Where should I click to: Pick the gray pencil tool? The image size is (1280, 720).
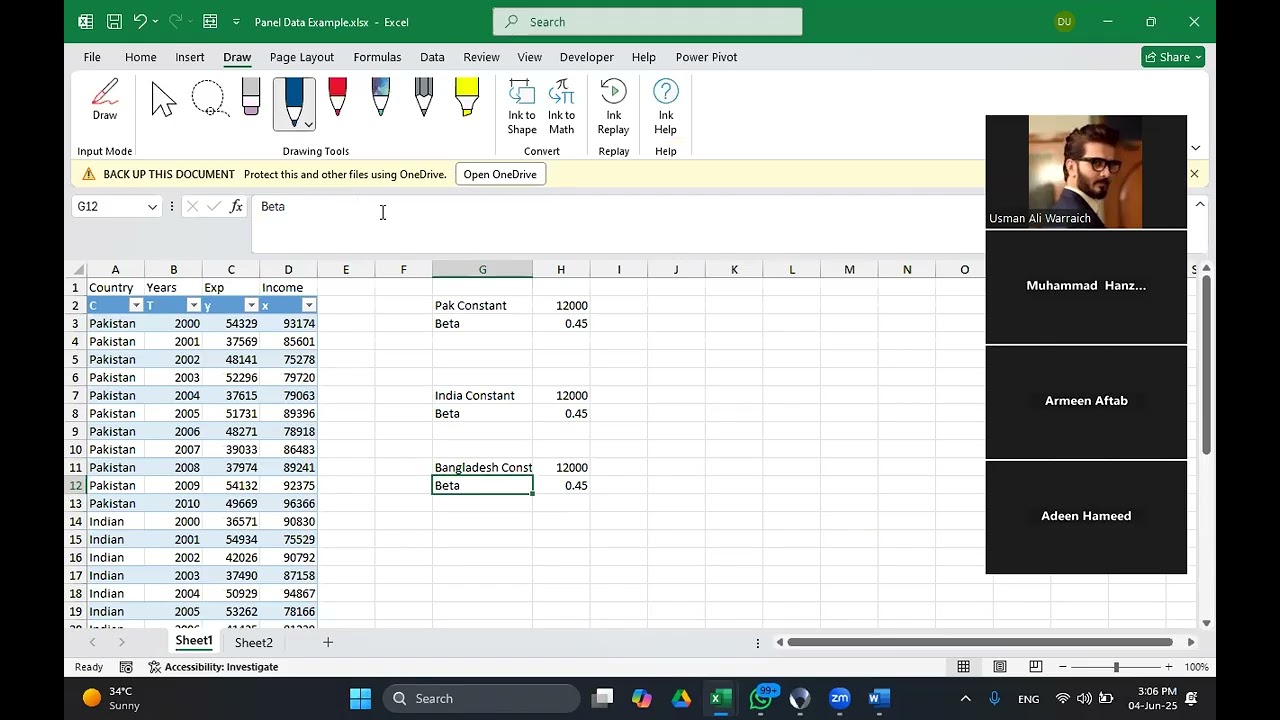[424, 98]
